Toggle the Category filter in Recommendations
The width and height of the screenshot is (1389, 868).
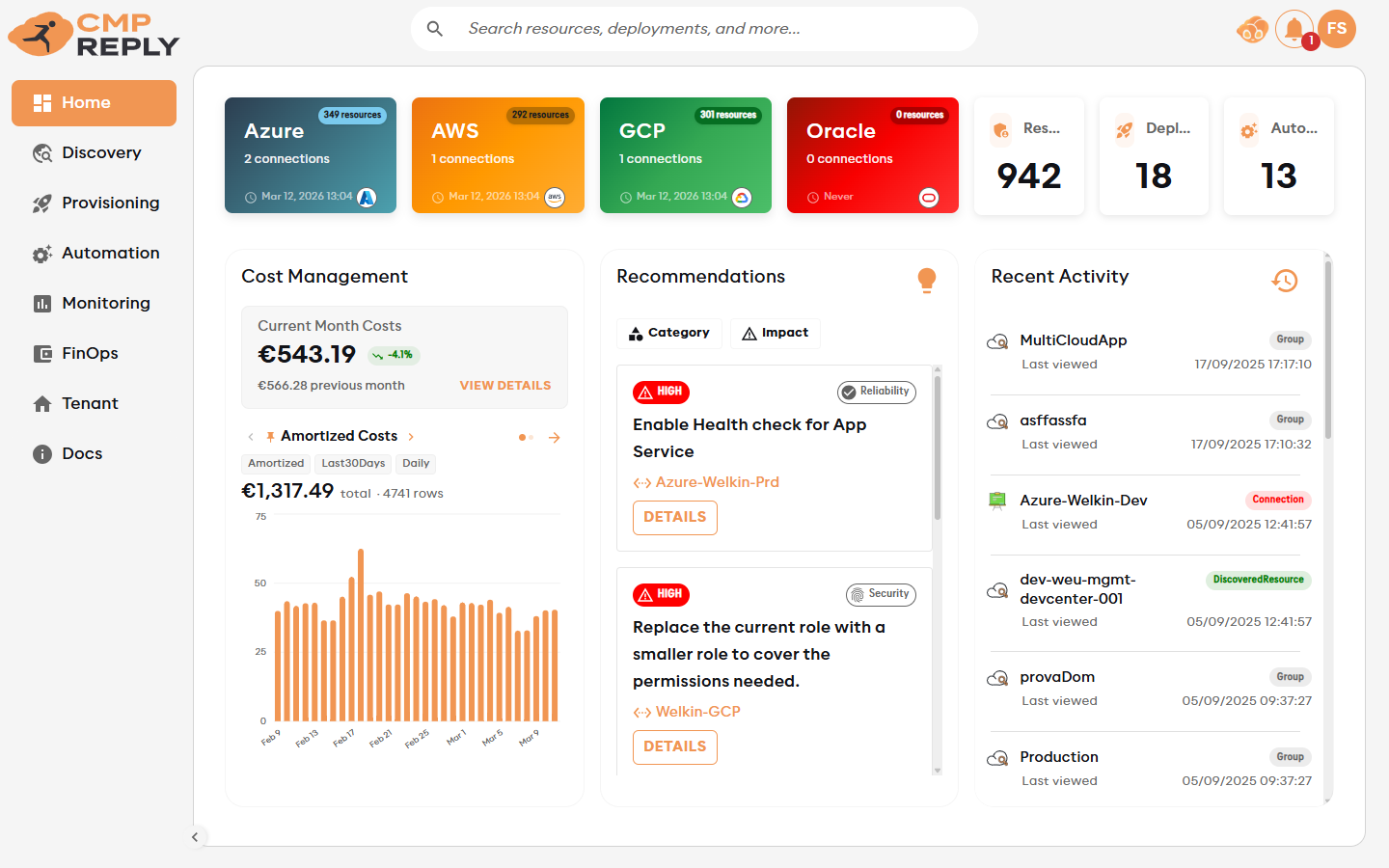669,333
